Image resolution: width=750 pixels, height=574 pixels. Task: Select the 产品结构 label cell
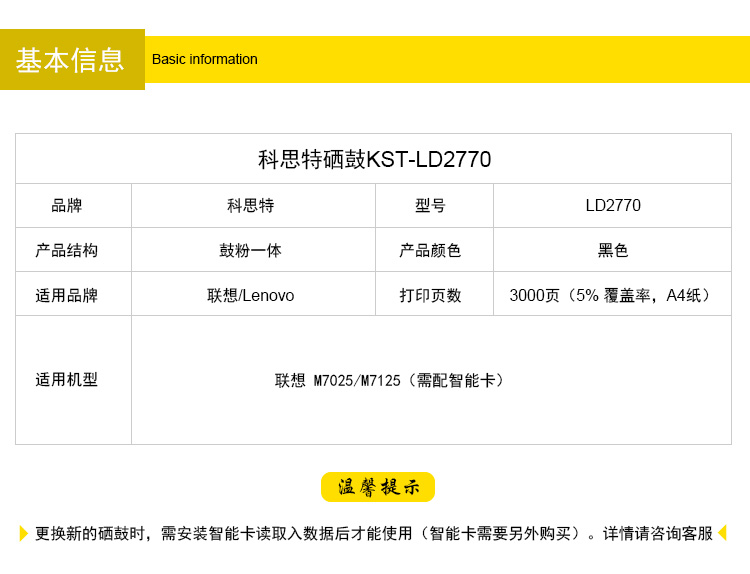(x=67, y=250)
